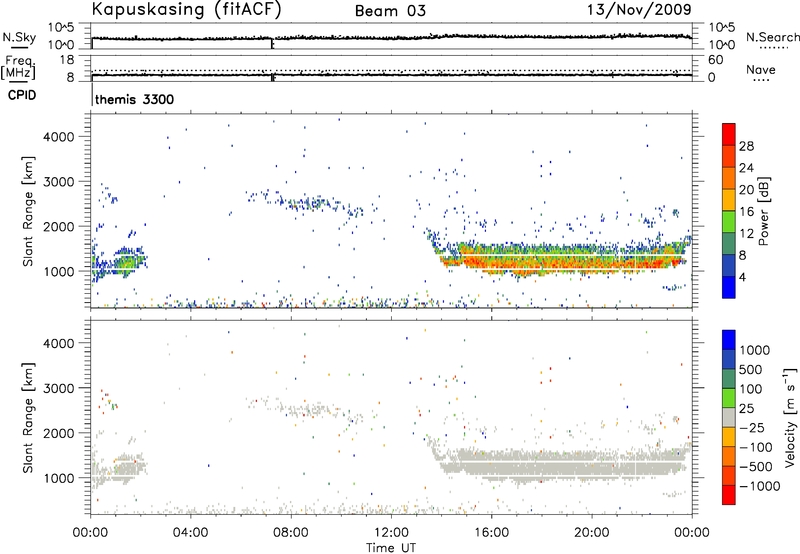The width and height of the screenshot is (800, 554).
Task: Click the blue top of velocity colorbar
Action: tap(729, 340)
